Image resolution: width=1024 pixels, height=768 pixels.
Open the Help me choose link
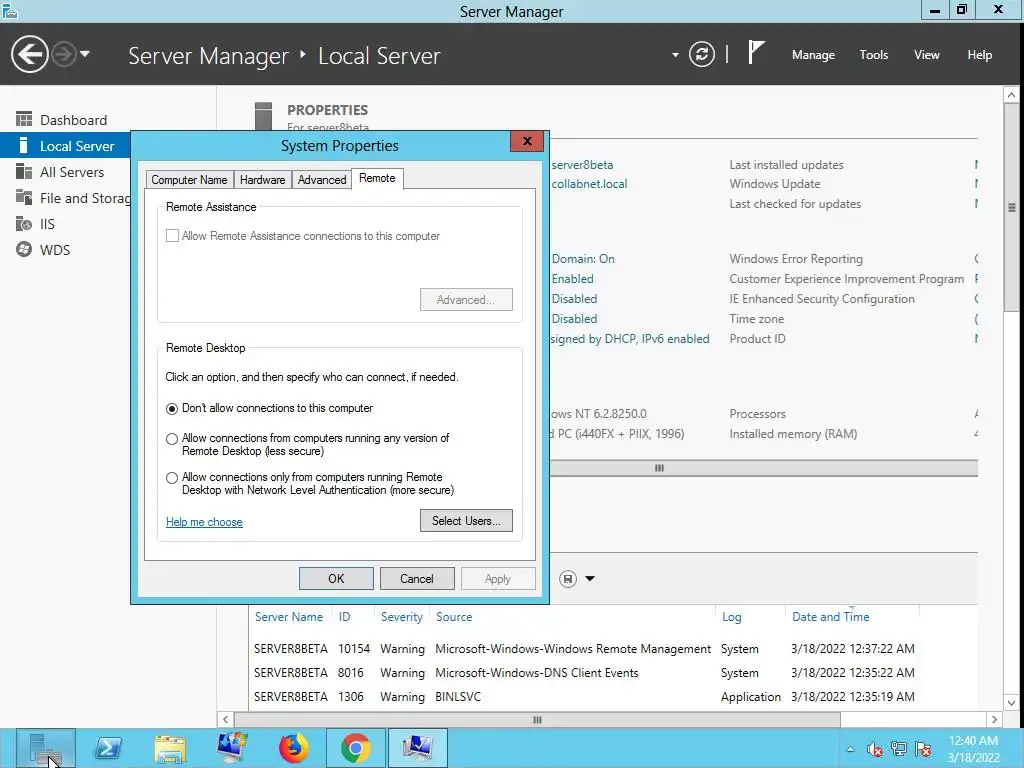point(204,522)
